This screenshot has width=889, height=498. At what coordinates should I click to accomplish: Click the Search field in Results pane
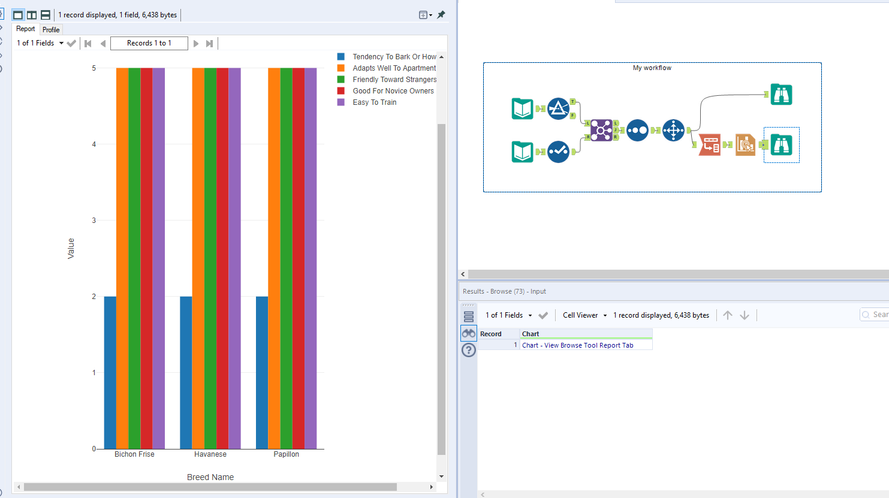tap(874, 314)
